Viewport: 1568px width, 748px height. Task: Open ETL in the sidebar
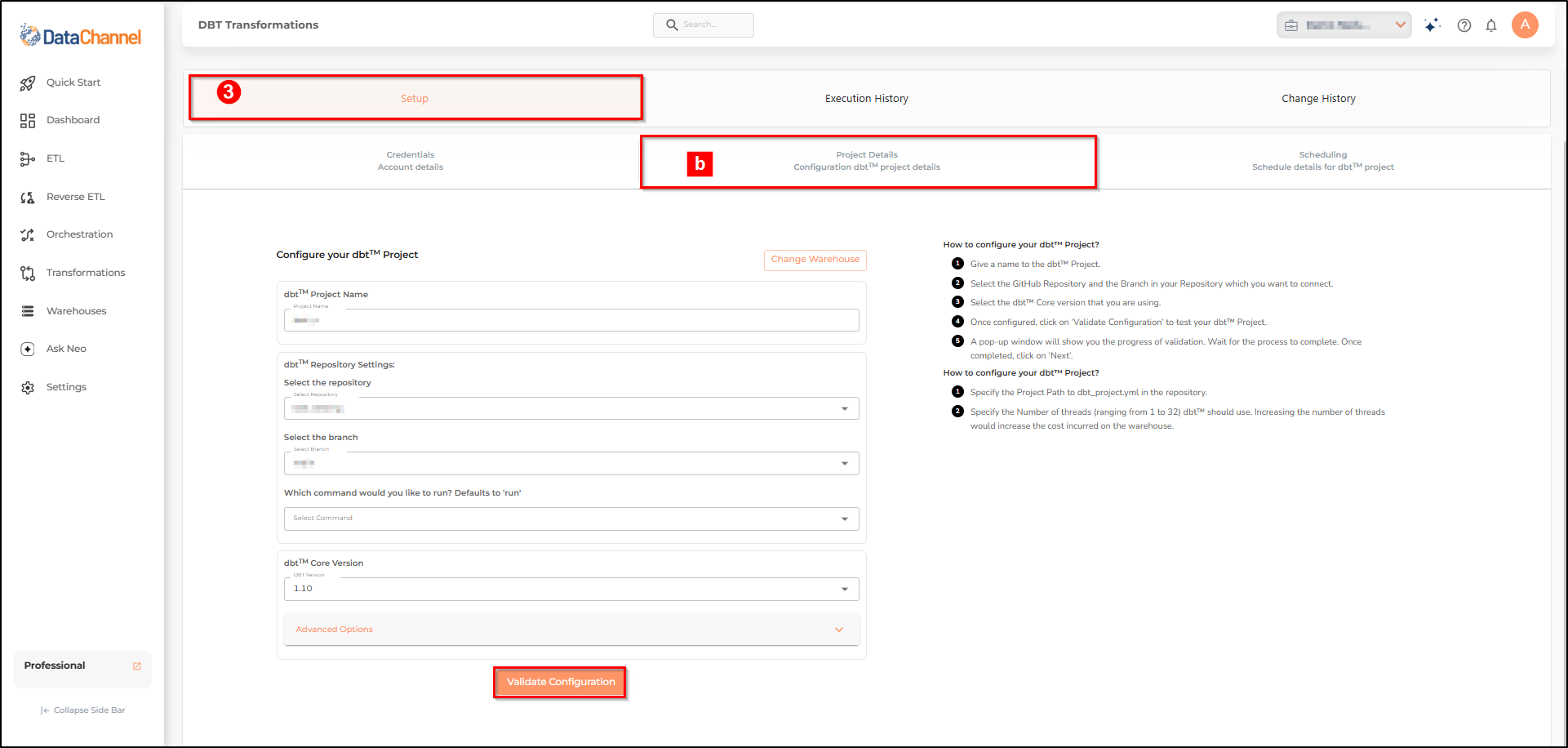56,158
